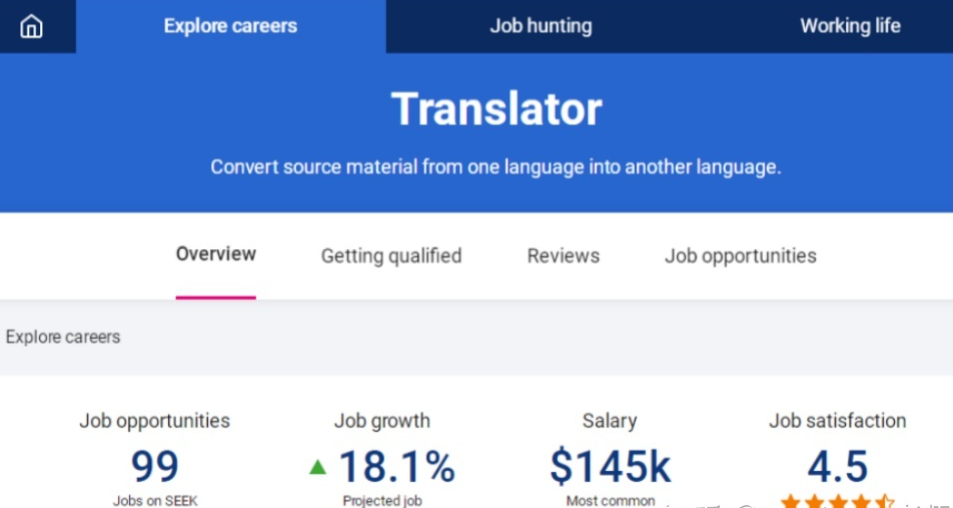Select the Overview sub-tab
This screenshot has width=953, height=508.
point(216,254)
